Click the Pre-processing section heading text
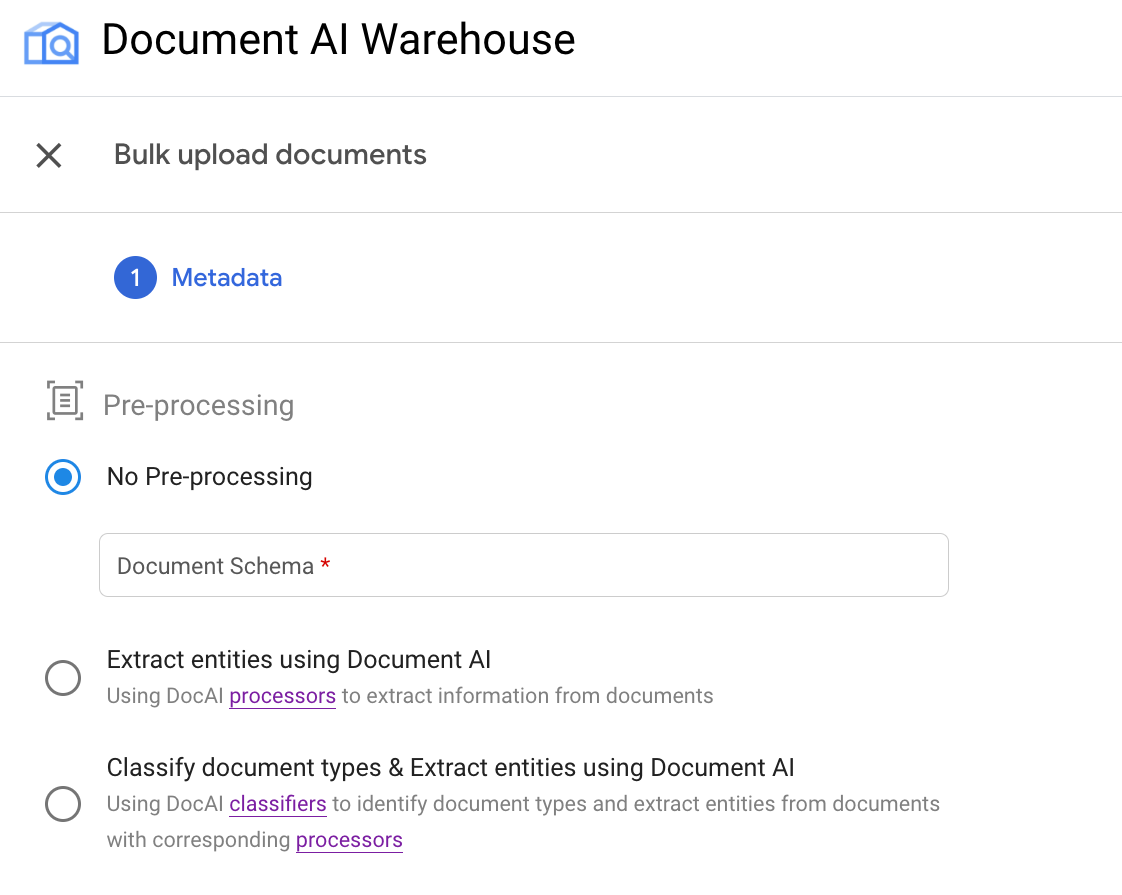Image resolution: width=1122 pixels, height=895 pixels. (x=198, y=405)
